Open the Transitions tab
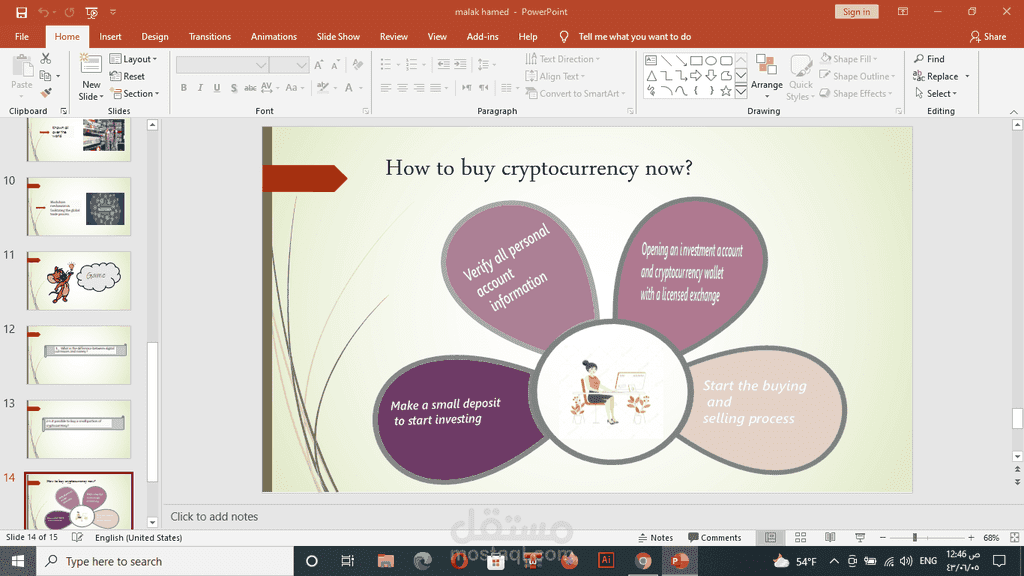This screenshot has height=576, width=1024. 210,37
